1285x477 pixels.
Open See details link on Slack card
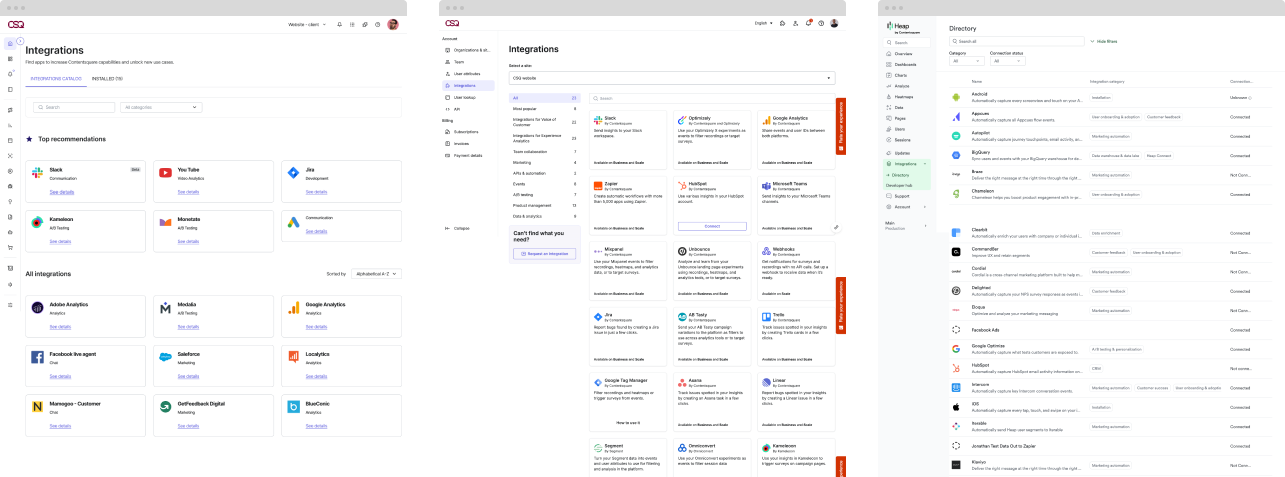coord(61,191)
